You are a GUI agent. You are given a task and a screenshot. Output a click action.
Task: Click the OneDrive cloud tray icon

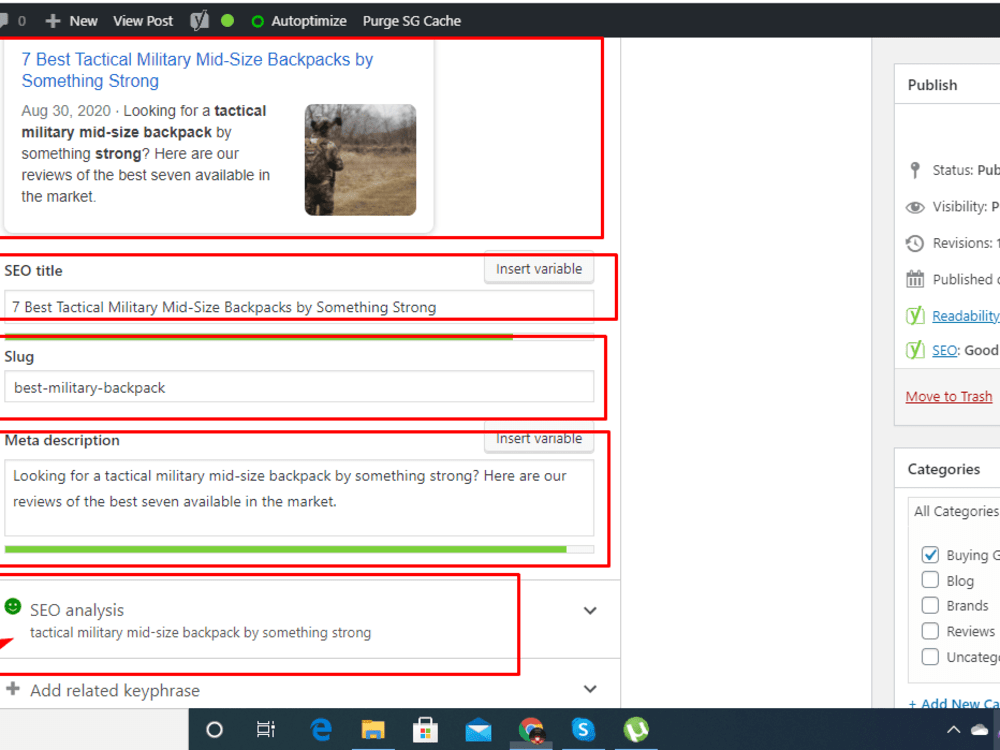pos(980,730)
